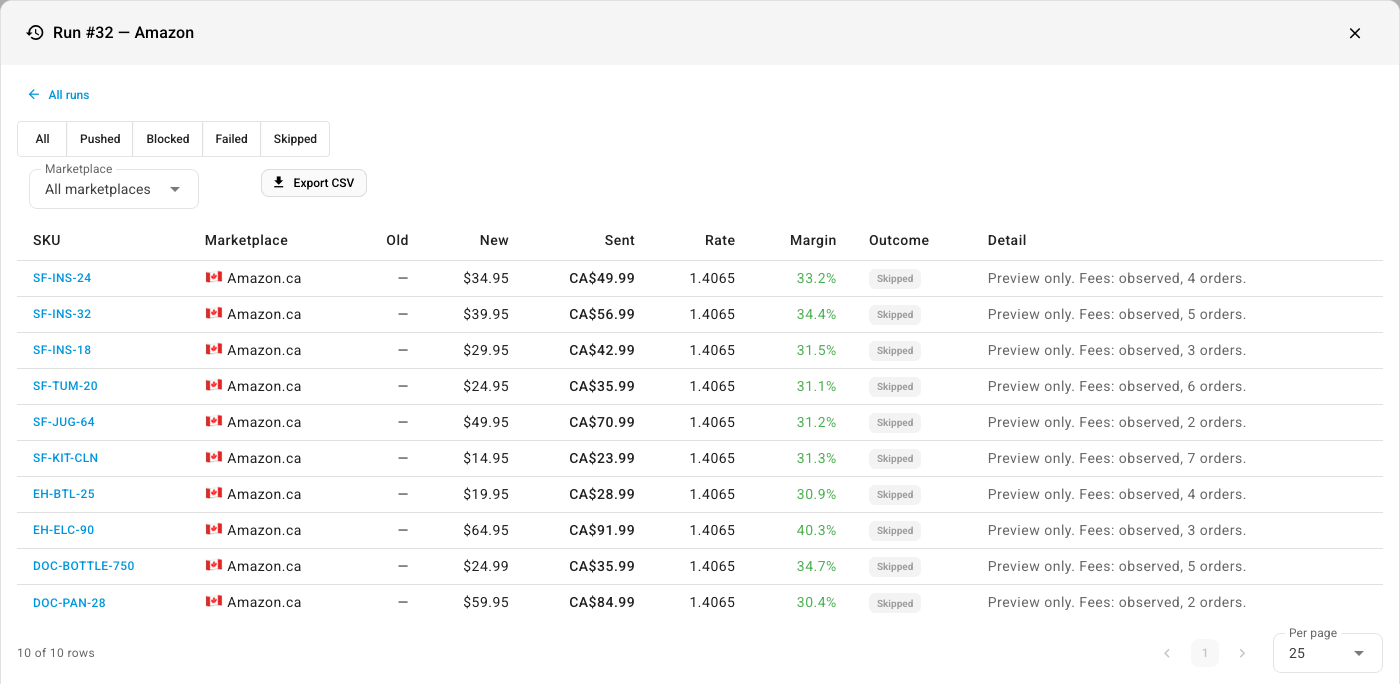The image size is (1400, 684).
Task: Click the Marketplace column header
Action: click(x=246, y=240)
